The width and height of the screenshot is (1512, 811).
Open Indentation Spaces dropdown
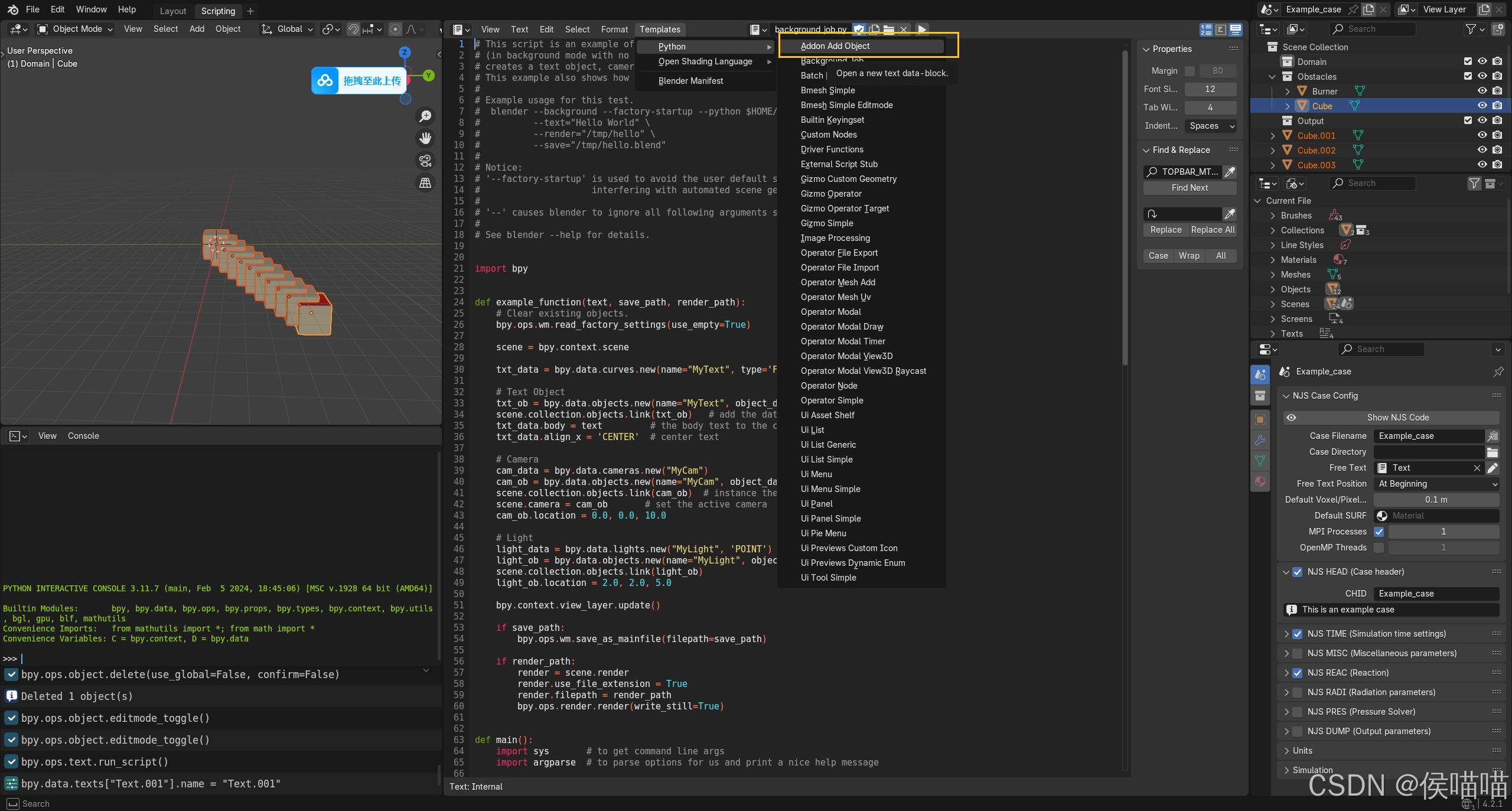tap(1211, 126)
